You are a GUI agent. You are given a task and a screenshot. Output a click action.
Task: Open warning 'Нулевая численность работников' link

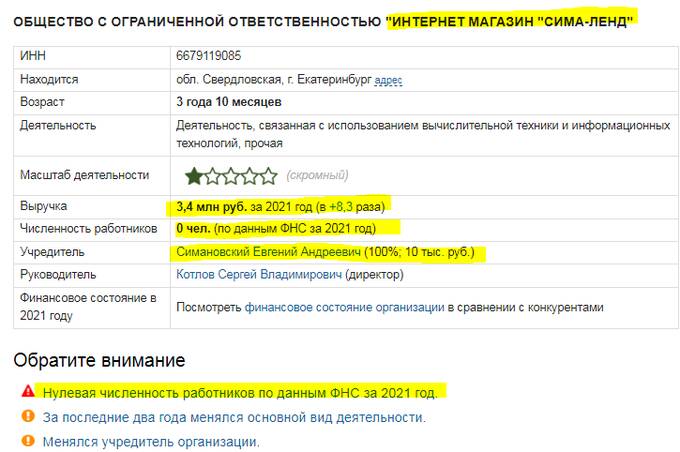point(240,393)
